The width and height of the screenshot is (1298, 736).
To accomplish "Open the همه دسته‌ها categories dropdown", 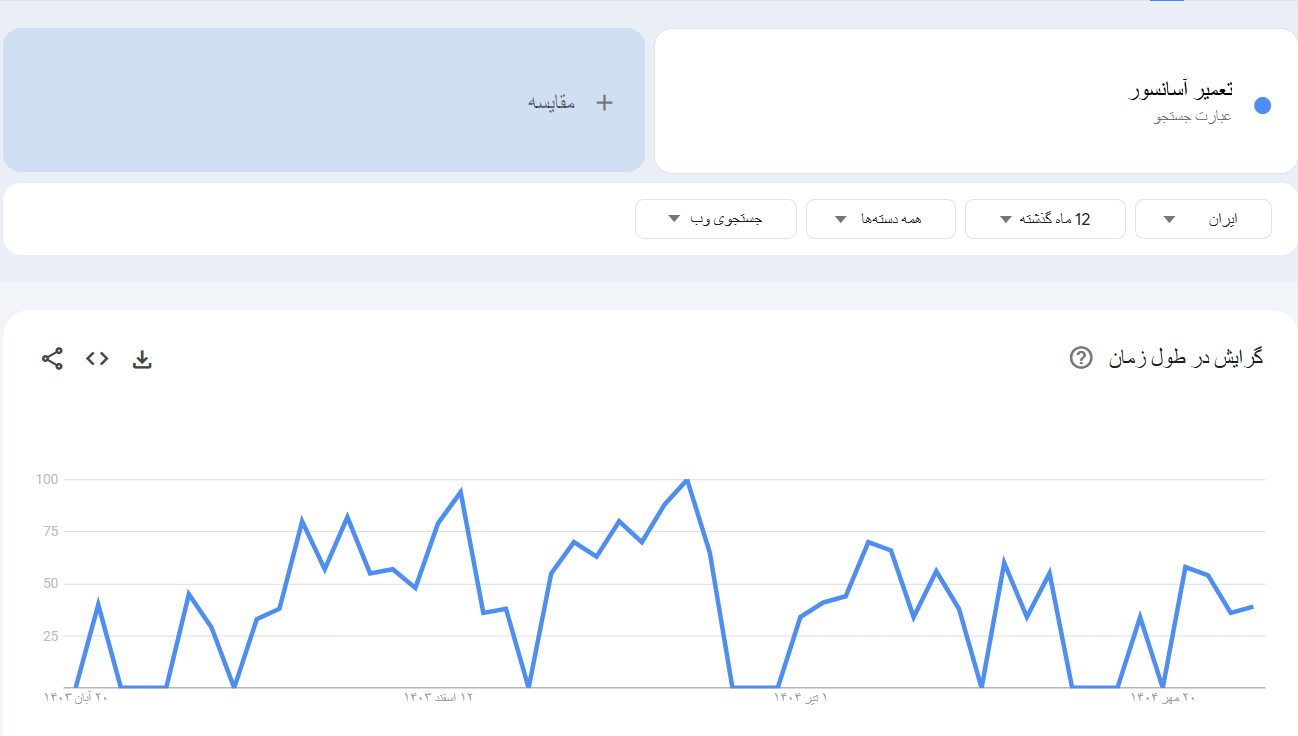I will (880, 219).
